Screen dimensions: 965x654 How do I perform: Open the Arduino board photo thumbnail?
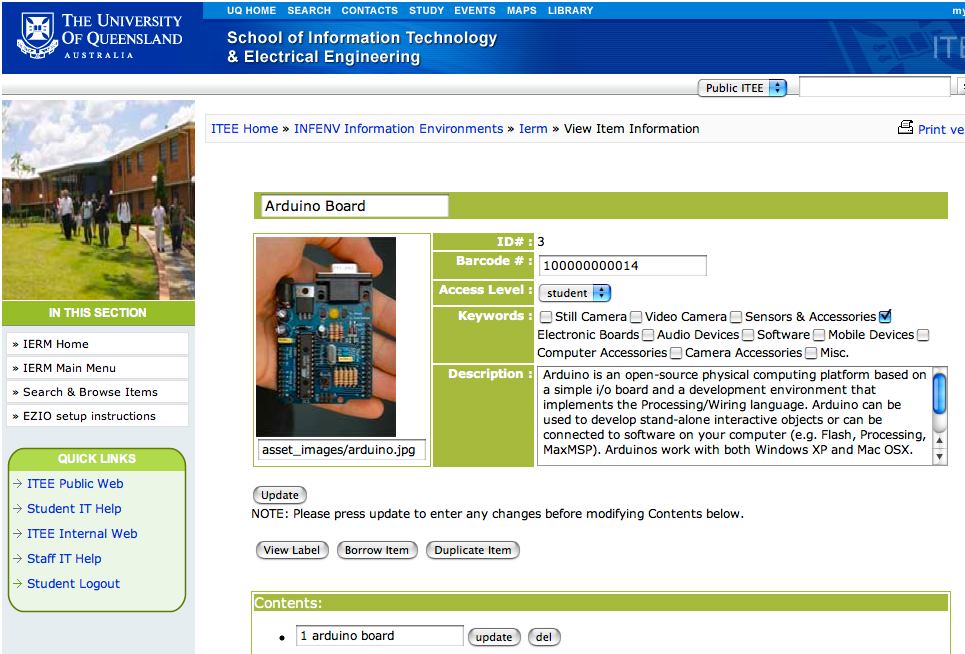[326, 337]
